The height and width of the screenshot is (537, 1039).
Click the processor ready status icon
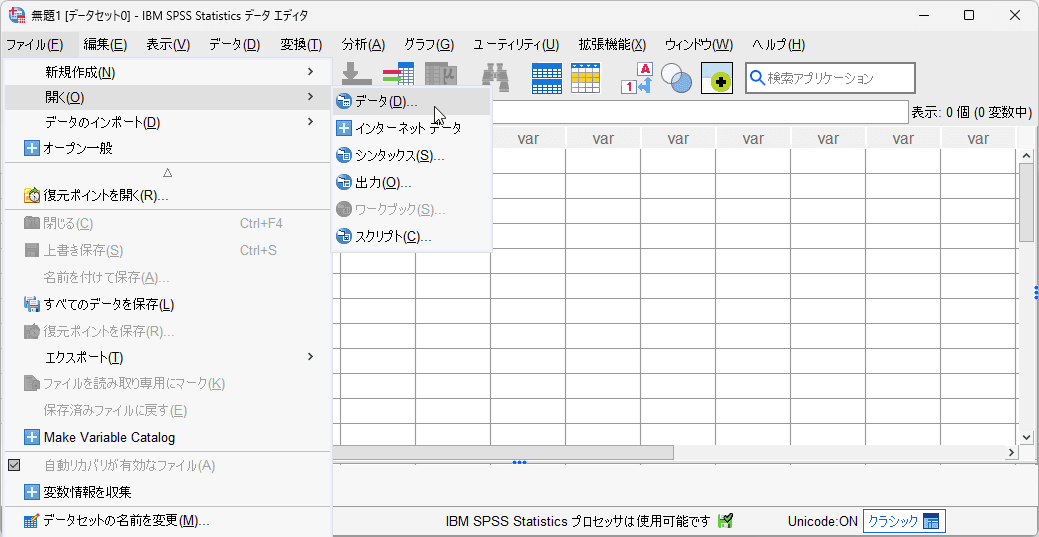click(x=726, y=521)
